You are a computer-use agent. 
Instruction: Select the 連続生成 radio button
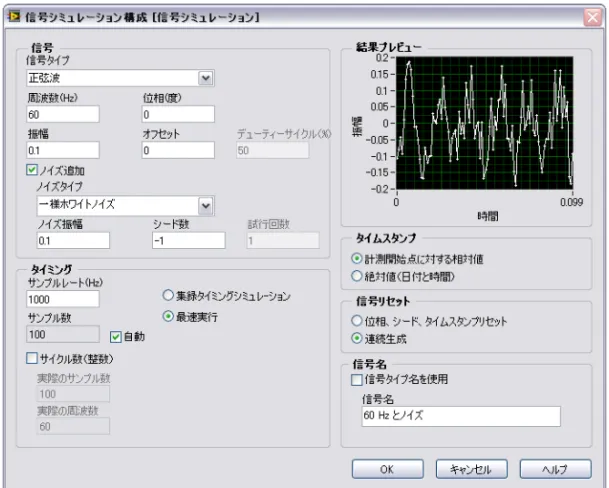tap(356, 338)
